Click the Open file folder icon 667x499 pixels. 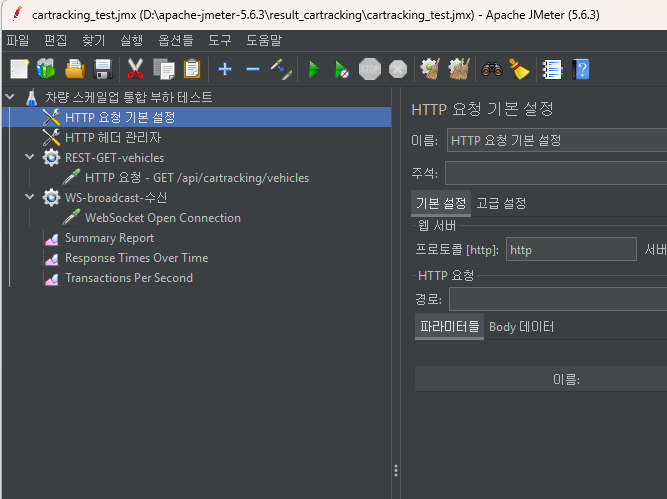click(74, 69)
